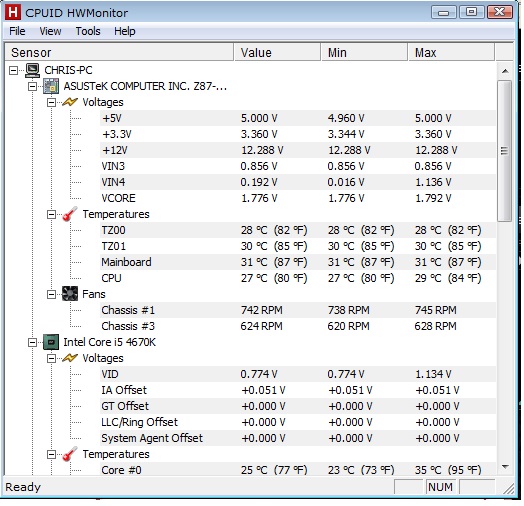Collapse the Fans section
The width and height of the screenshot is (524, 506).
[51, 294]
